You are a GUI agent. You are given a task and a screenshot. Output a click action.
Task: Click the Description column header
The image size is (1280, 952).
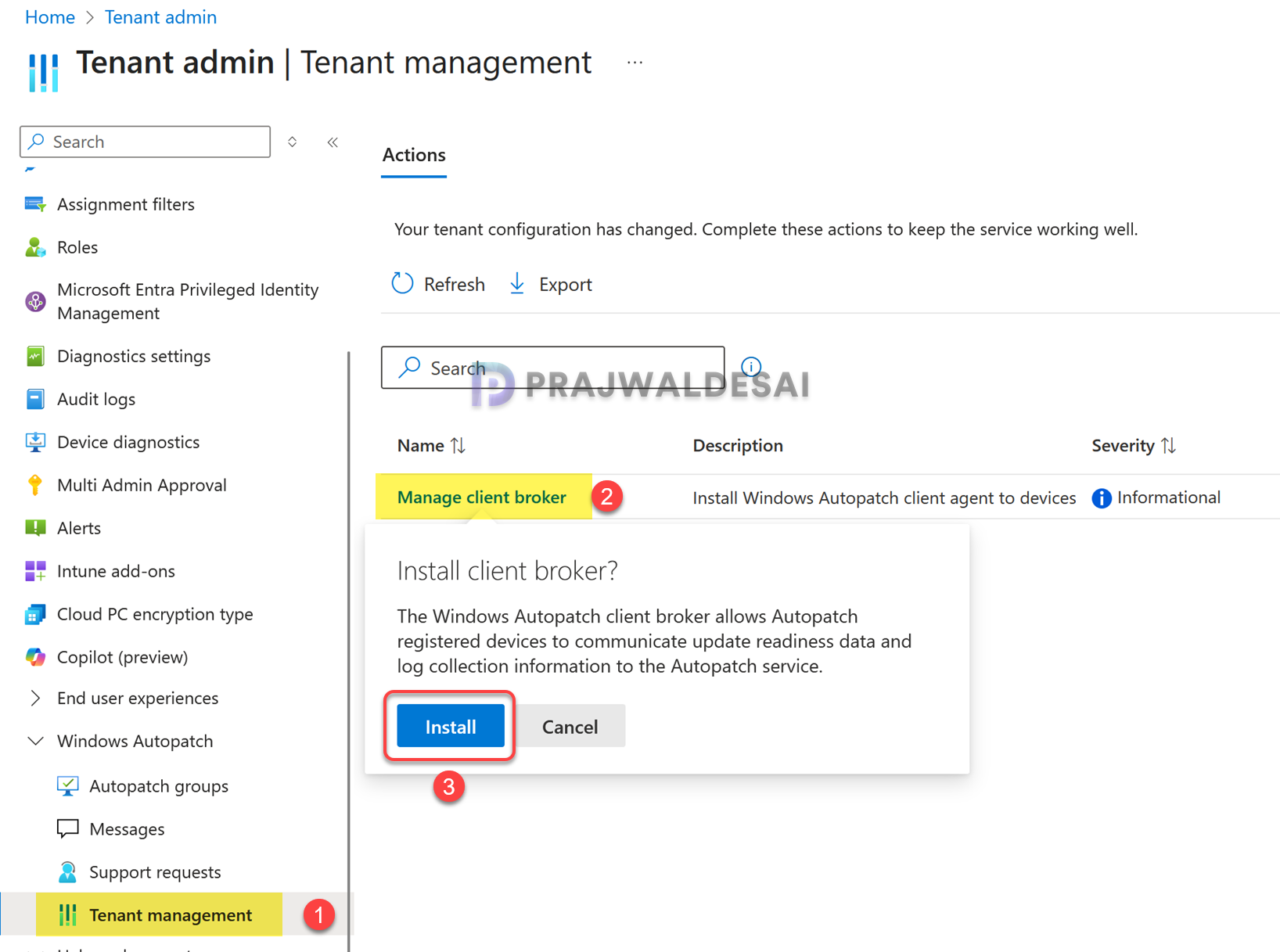click(738, 445)
